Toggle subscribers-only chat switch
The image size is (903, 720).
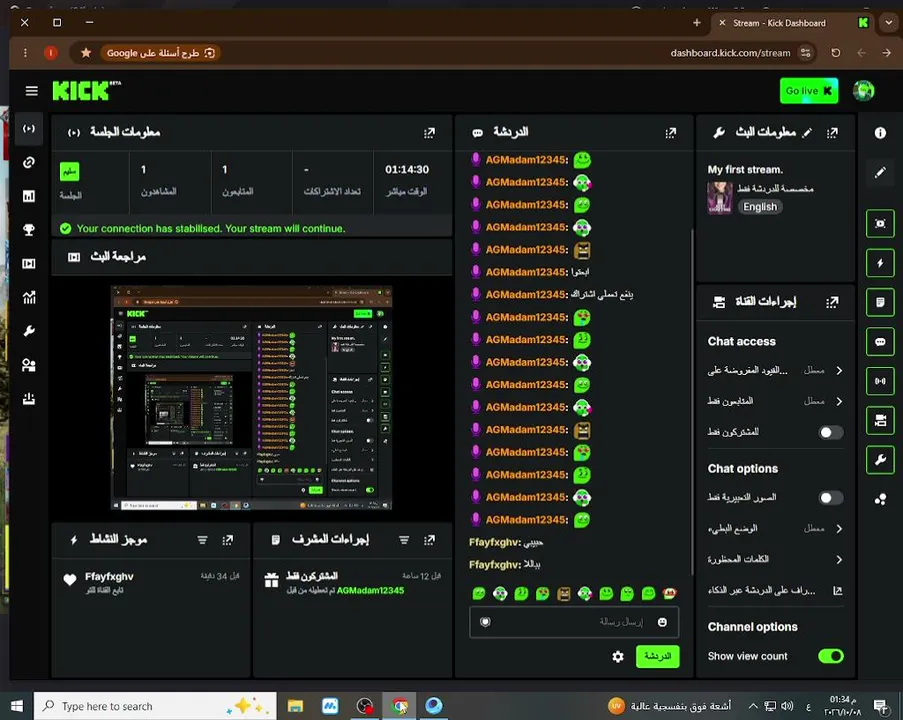(x=830, y=432)
